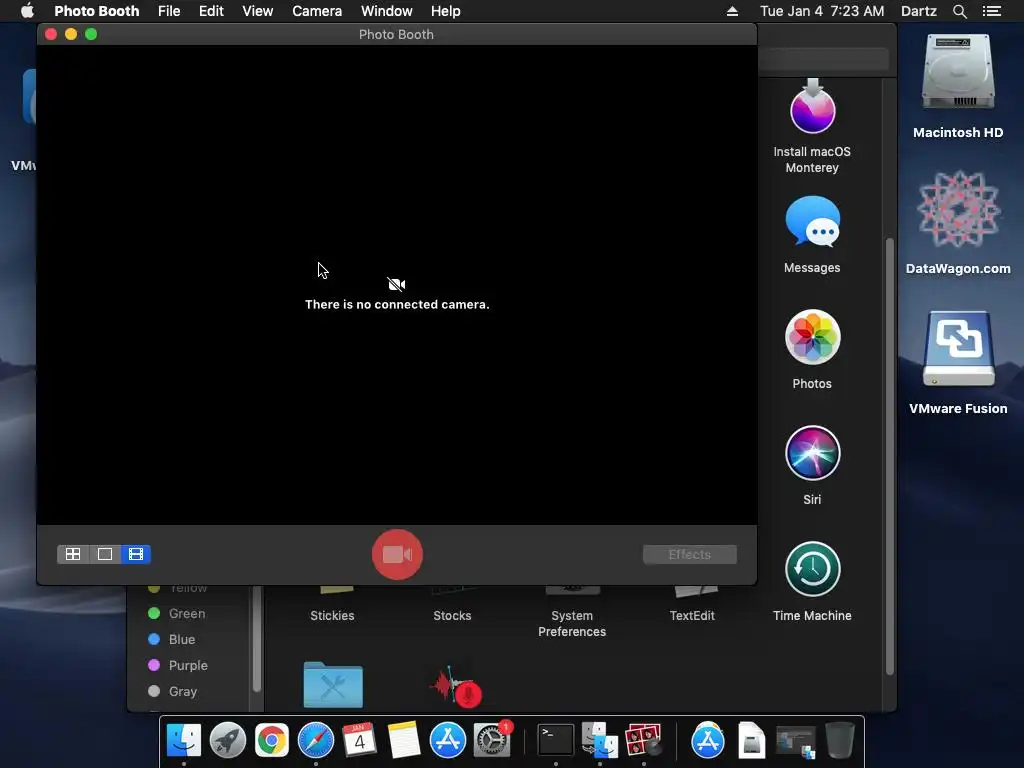Select Stickies label in Finder window
Image resolution: width=1024 pixels, height=768 pixels.
tap(332, 616)
